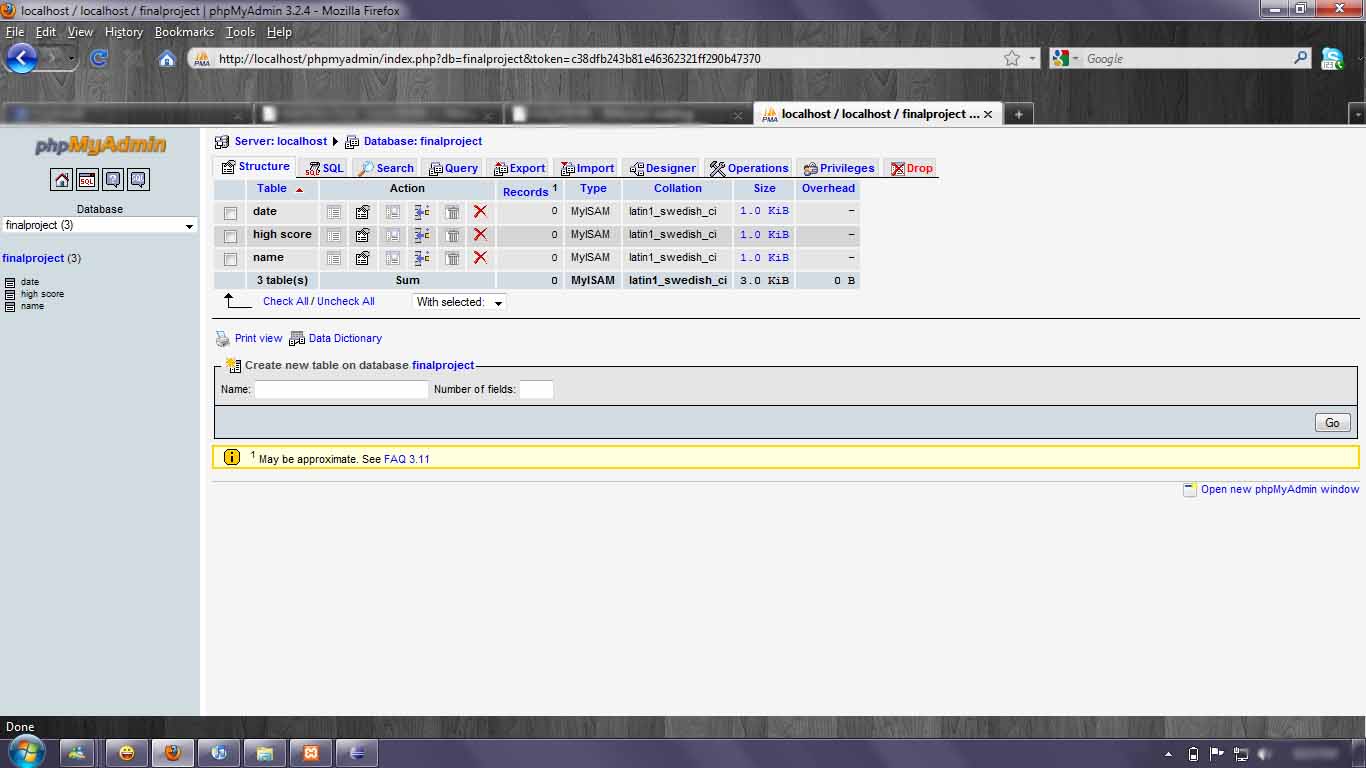Browse icon for high score table
Image resolution: width=1366 pixels, height=768 pixels.
point(334,235)
